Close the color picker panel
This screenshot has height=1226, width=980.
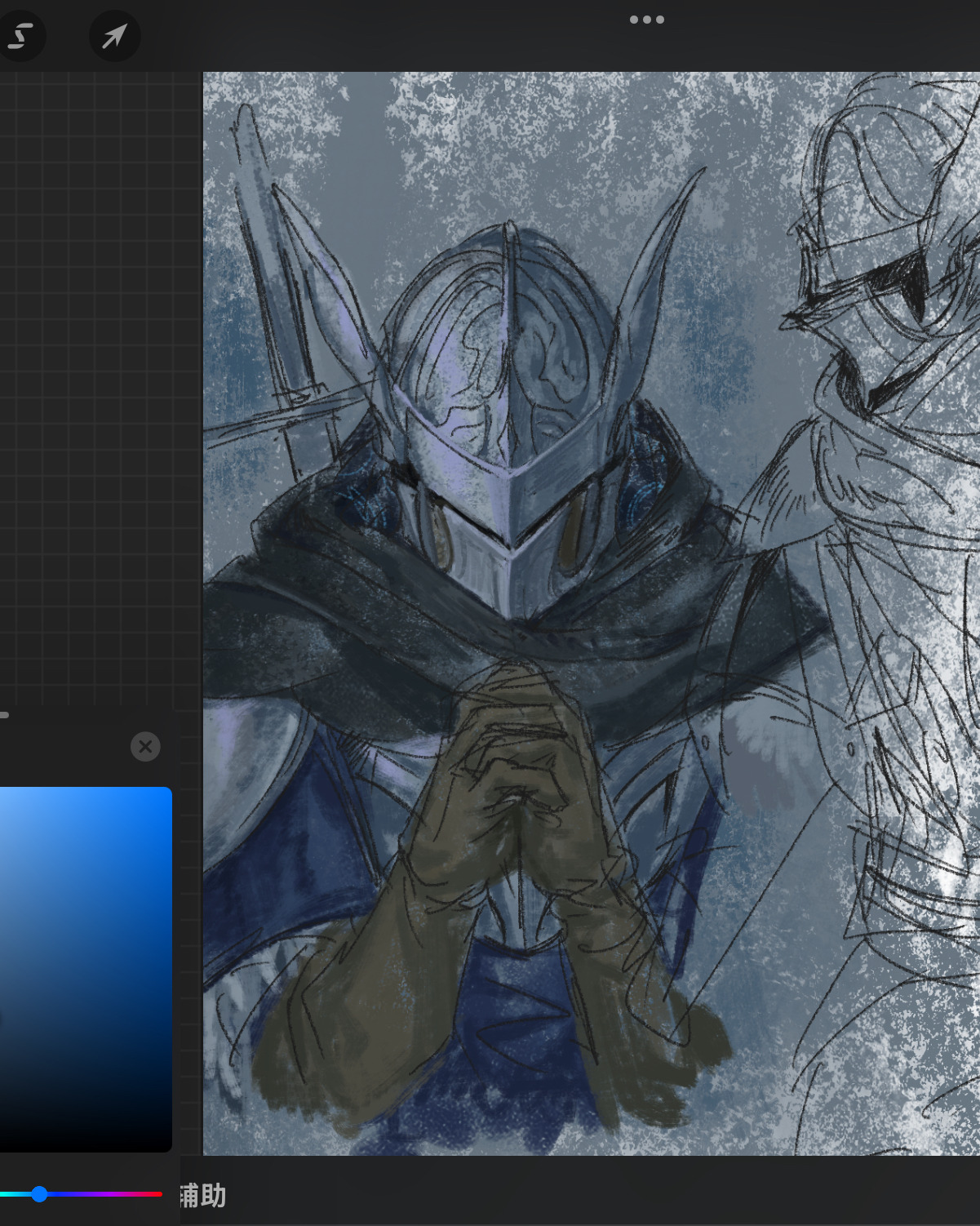pyautogui.click(x=145, y=746)
